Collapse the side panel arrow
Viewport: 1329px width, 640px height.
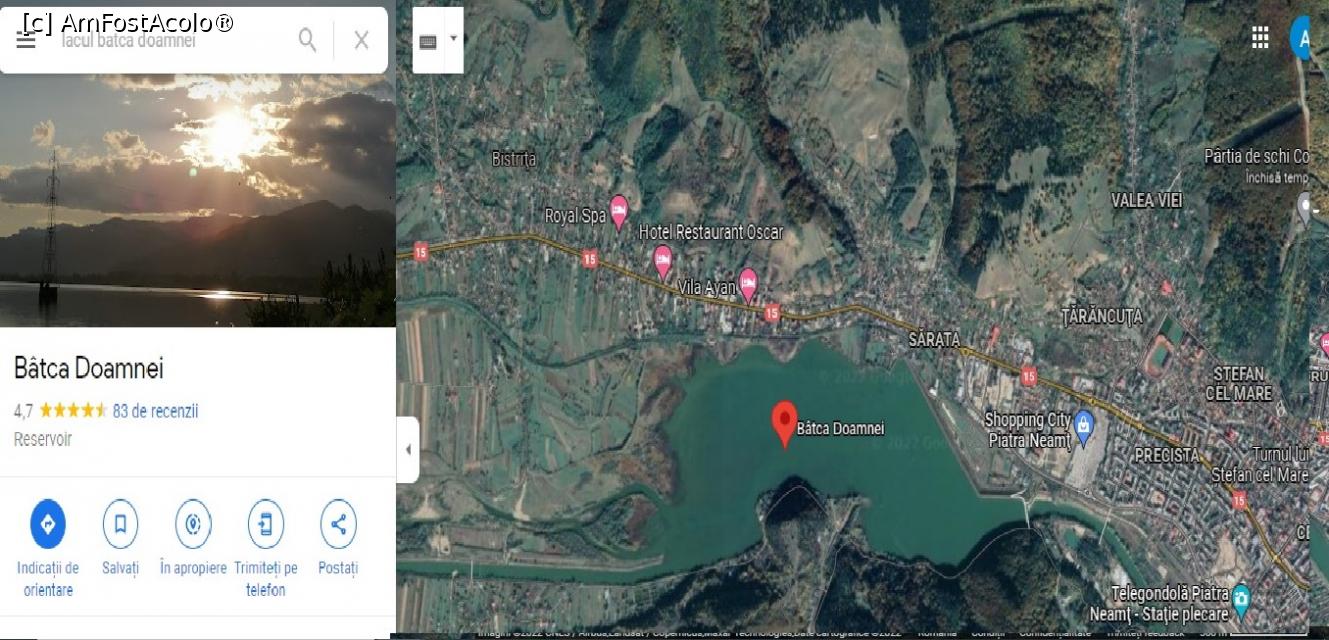point(408,449)
